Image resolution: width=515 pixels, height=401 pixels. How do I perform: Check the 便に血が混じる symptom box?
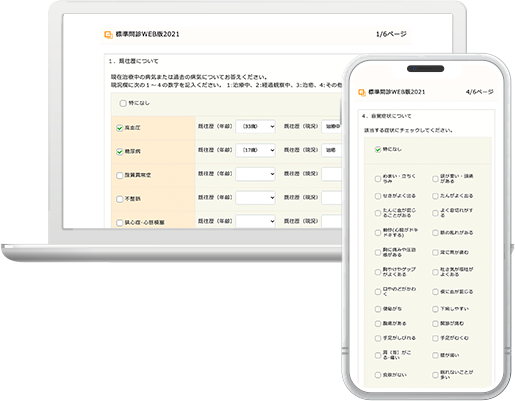coord(435,292)
